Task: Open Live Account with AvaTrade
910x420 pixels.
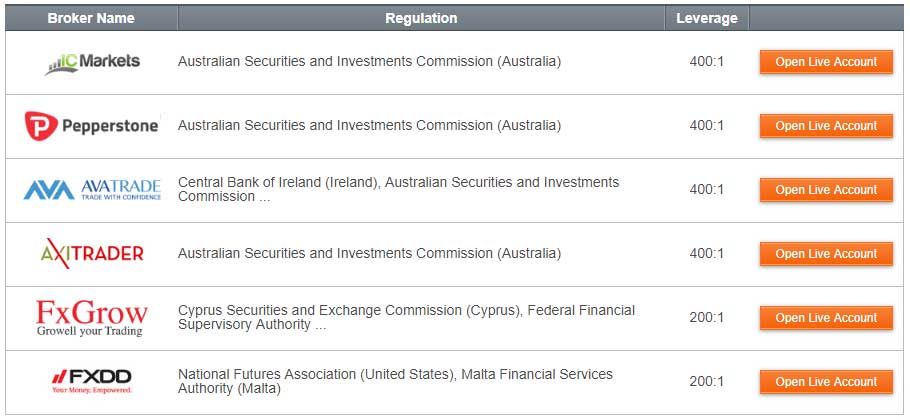Action: (826, 190)
